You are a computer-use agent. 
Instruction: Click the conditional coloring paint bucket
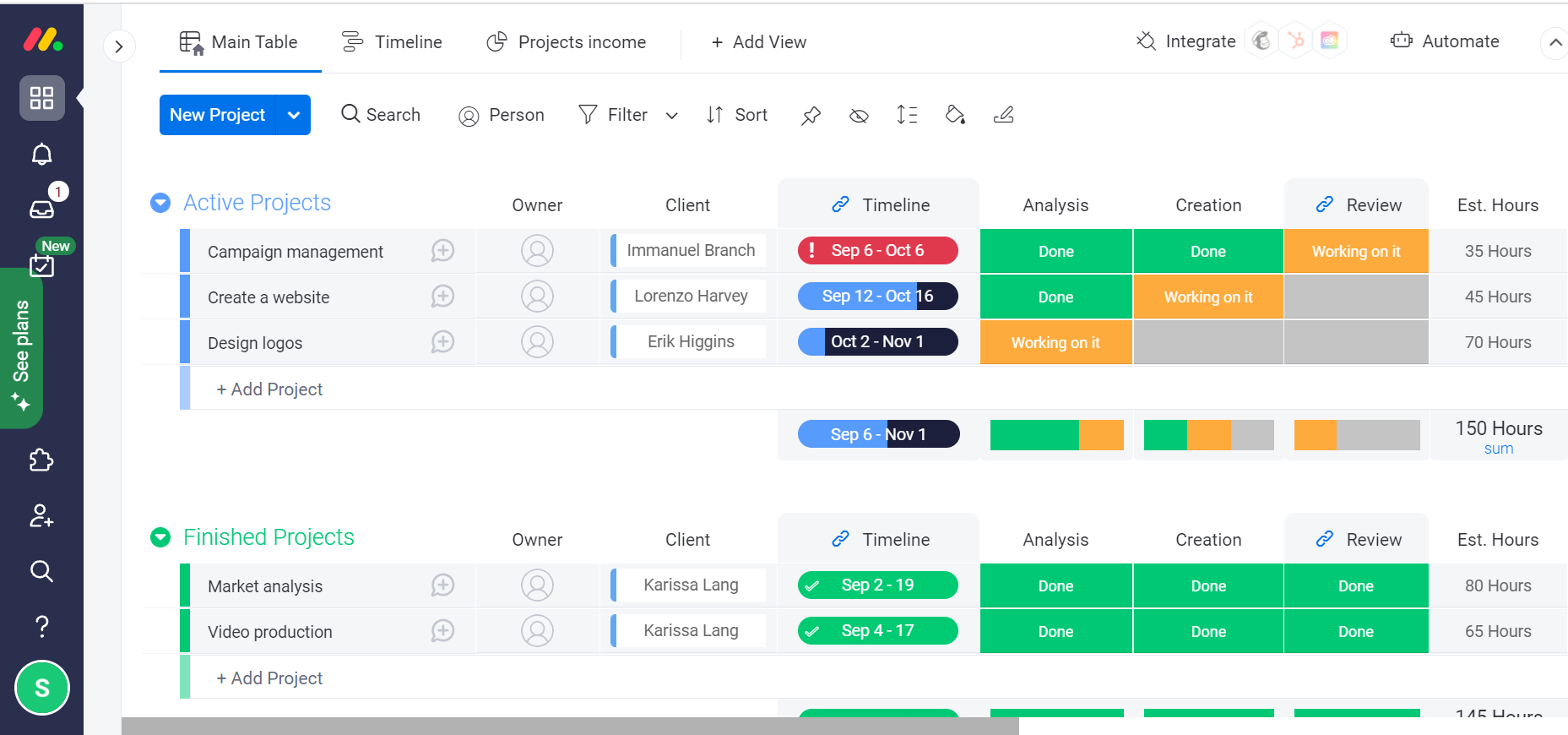tap(955, 115)
